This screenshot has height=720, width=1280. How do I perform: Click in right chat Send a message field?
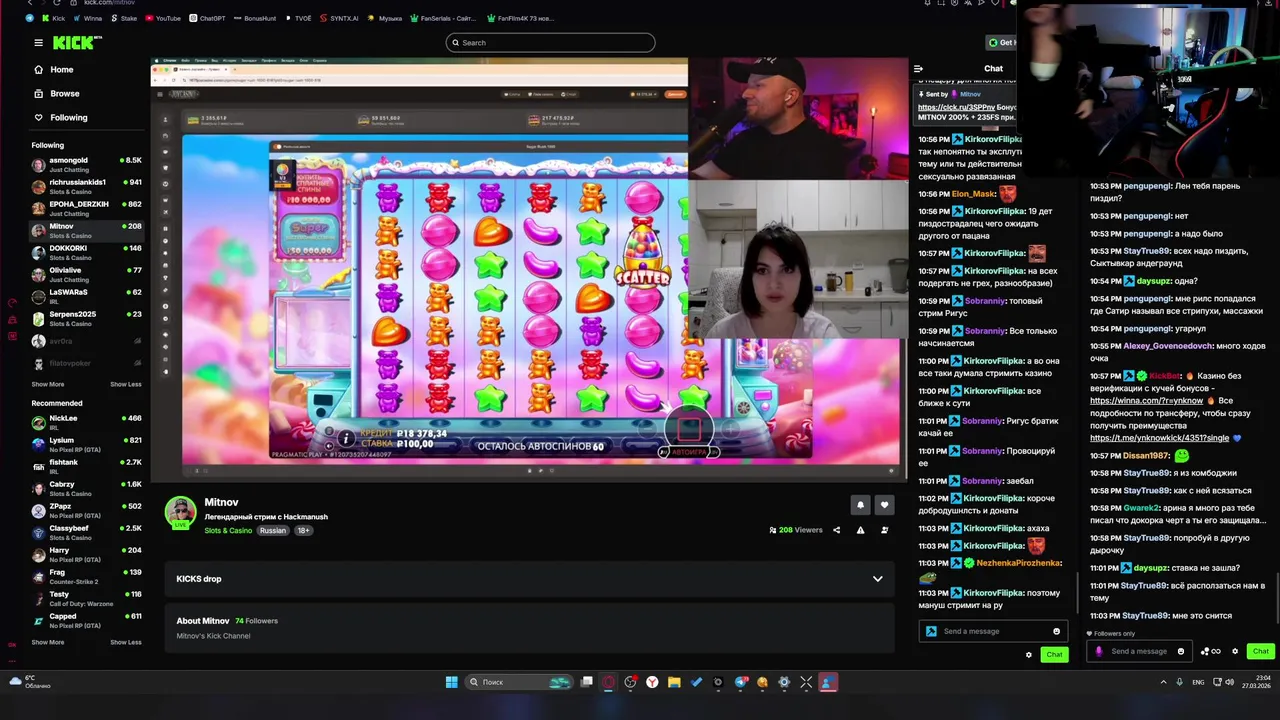pos(1139,651)
